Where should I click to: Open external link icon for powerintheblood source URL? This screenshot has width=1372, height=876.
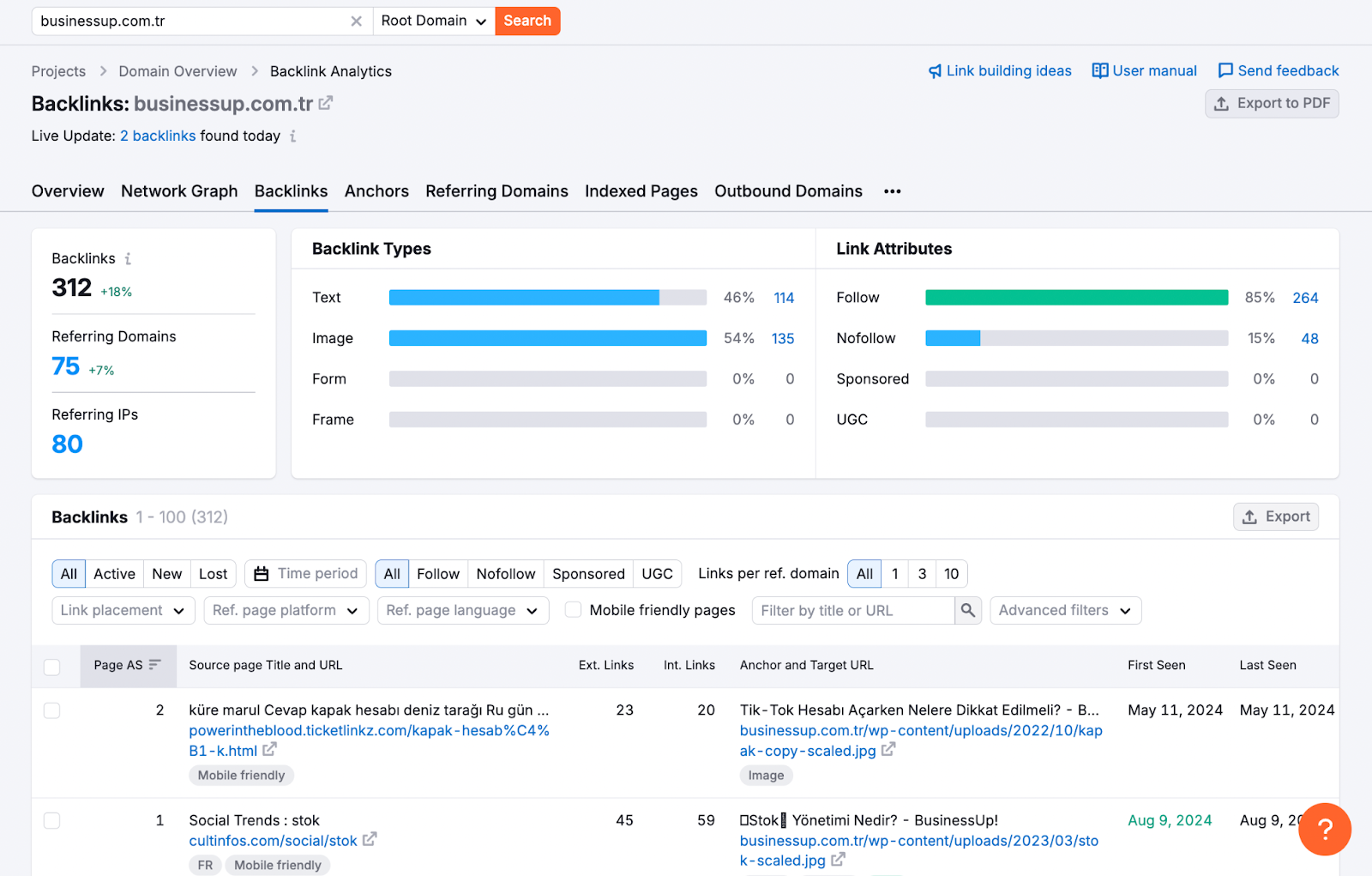tap(269, 750)
